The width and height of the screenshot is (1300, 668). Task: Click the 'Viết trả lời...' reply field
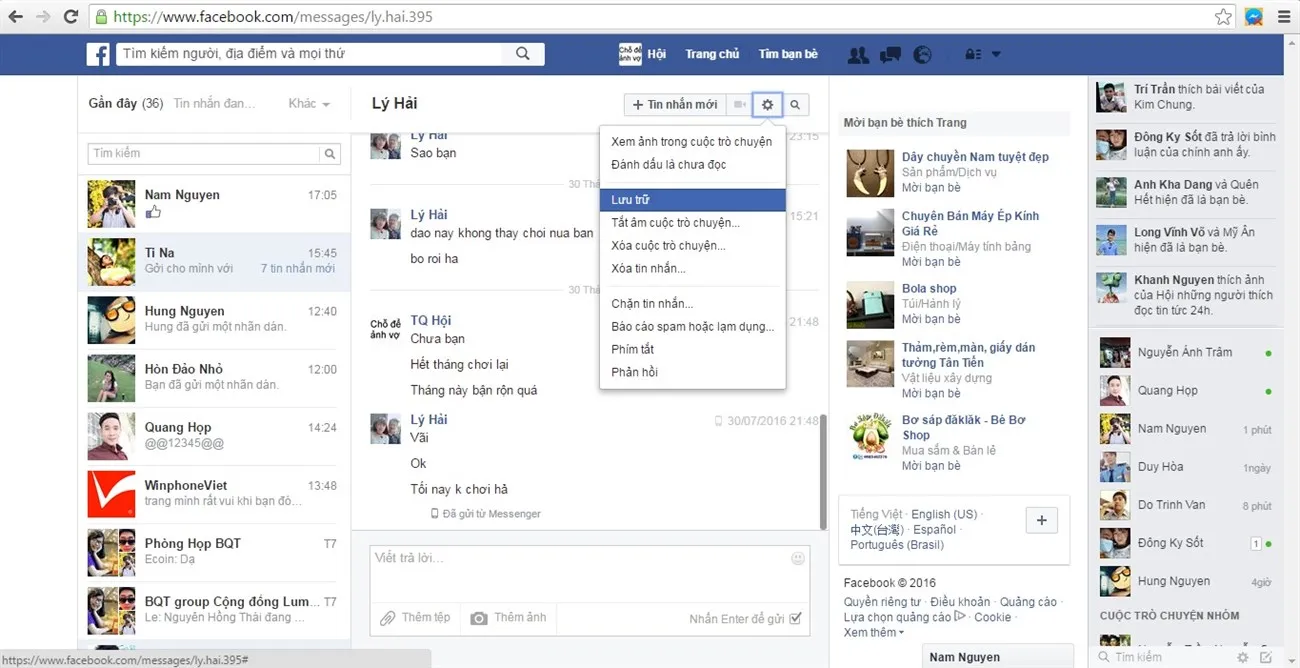580,572
